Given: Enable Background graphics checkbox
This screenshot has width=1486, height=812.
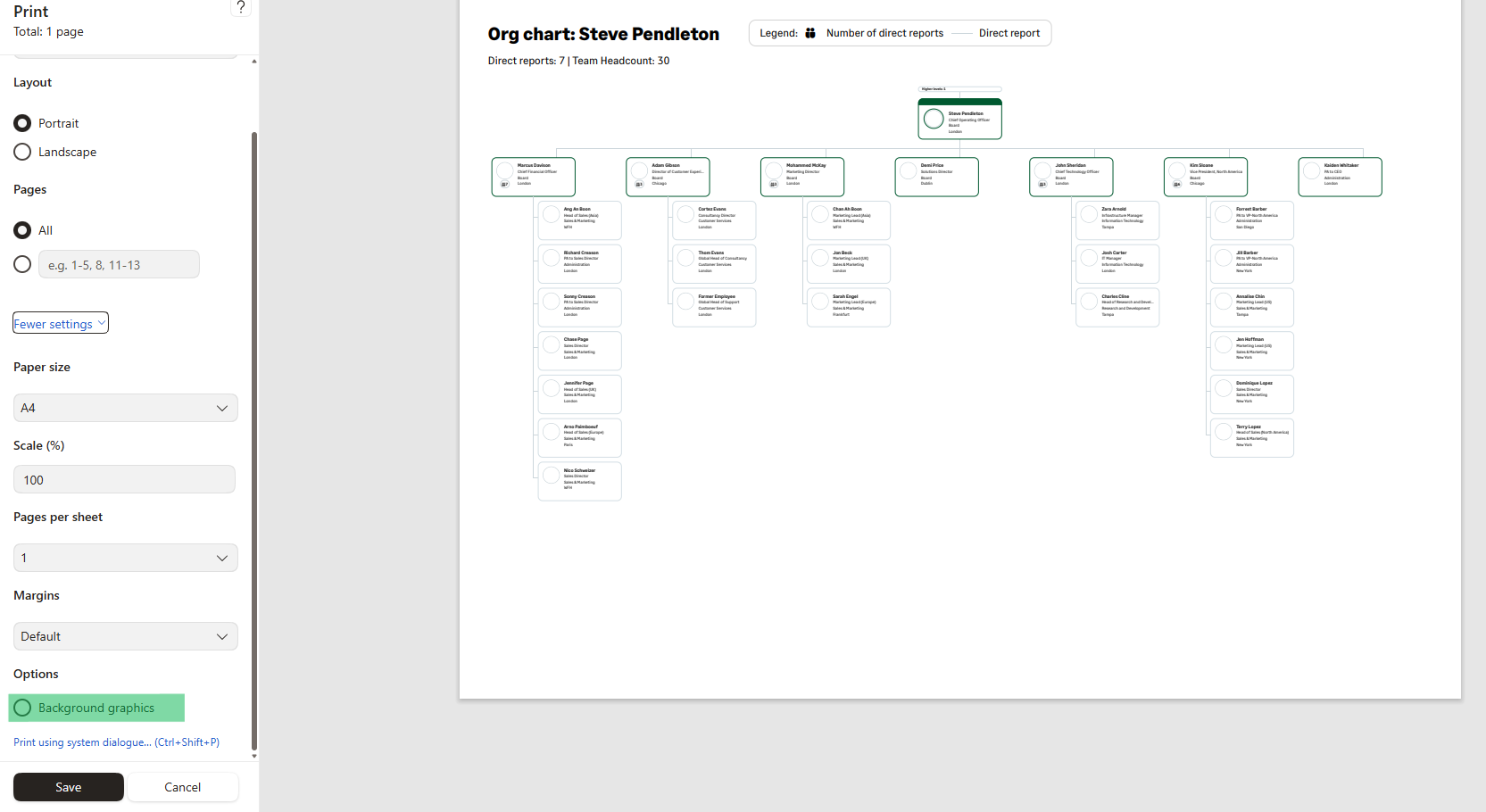Looking at the screenshot, I should click(22, 708).
